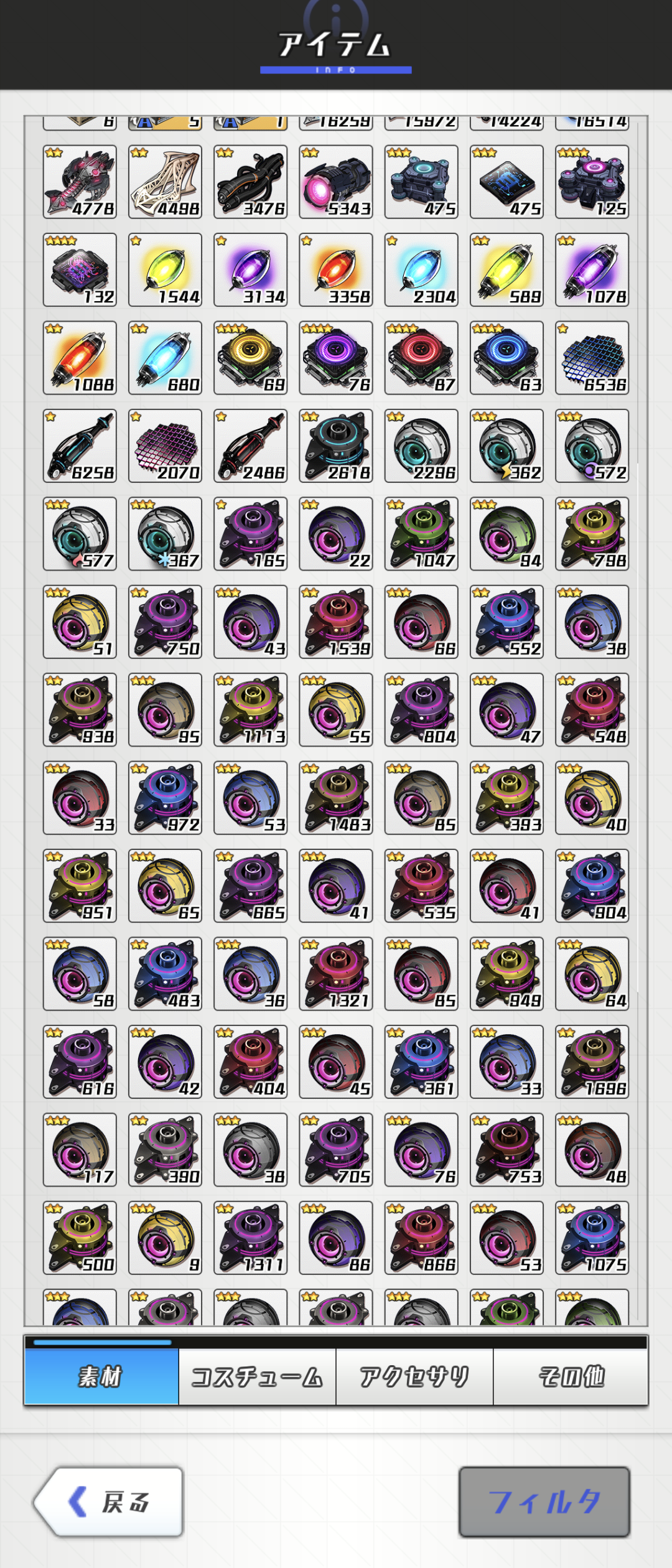
Task: Tap the info icon above アイテム title
Action: pos(336,16)
